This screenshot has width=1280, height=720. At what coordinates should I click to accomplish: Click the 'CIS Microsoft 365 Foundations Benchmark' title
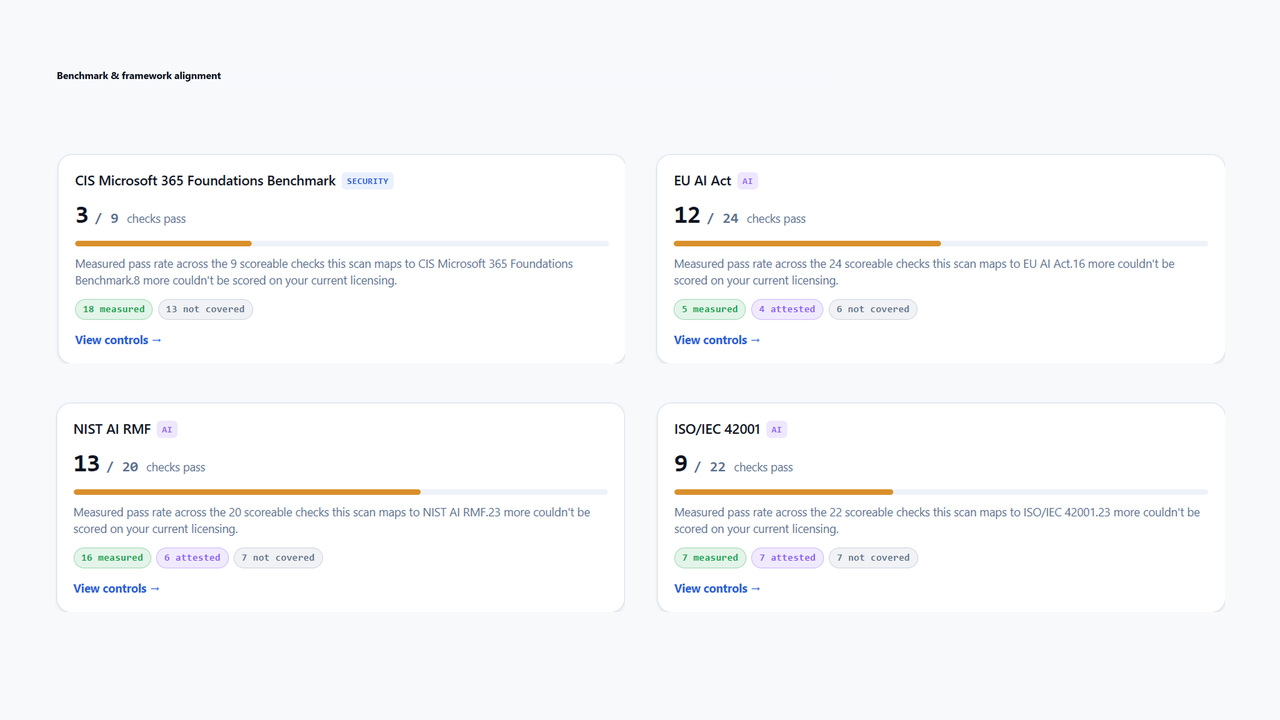(x=205, y=181)
